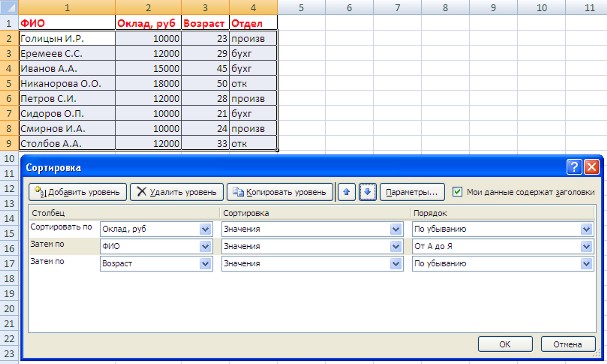Toggle Мои данные содержат заголовки checkbox
The width and height of the screenshot is (607, 364).
(x=457, y=192)
